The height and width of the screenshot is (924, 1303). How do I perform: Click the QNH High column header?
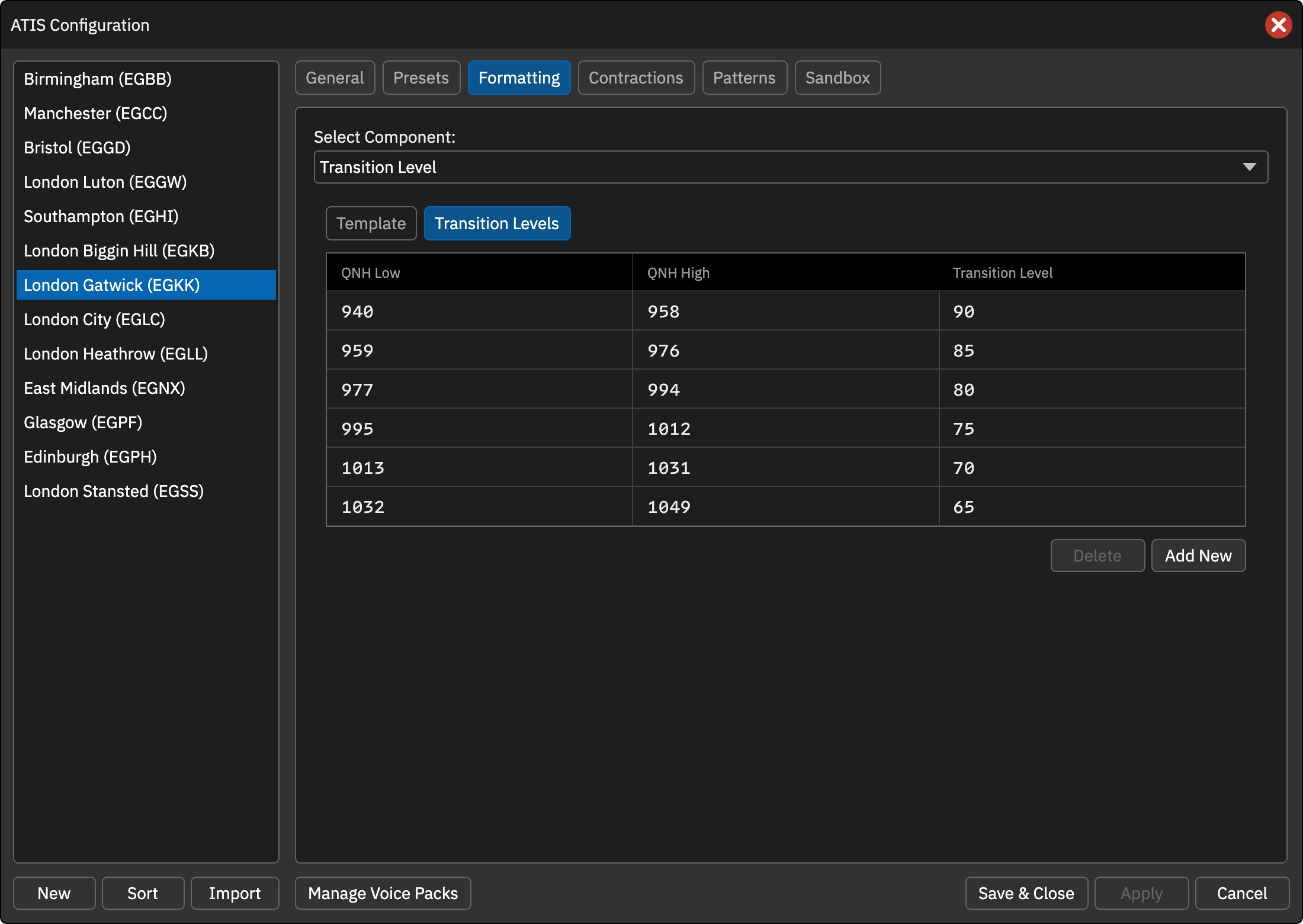786,272
